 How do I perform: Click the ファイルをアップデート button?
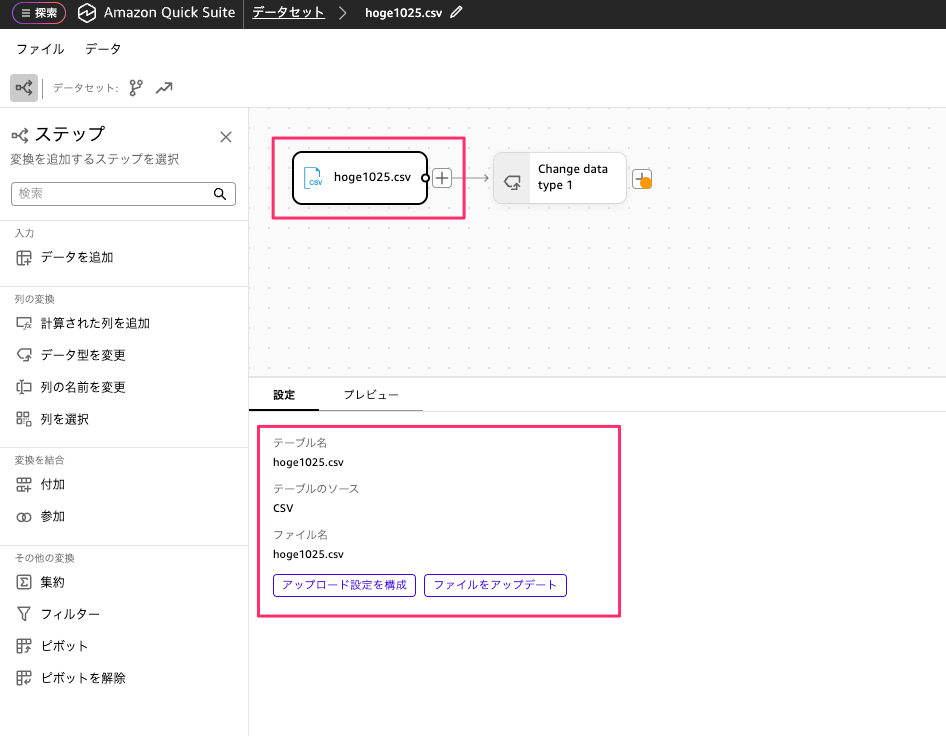495,585
